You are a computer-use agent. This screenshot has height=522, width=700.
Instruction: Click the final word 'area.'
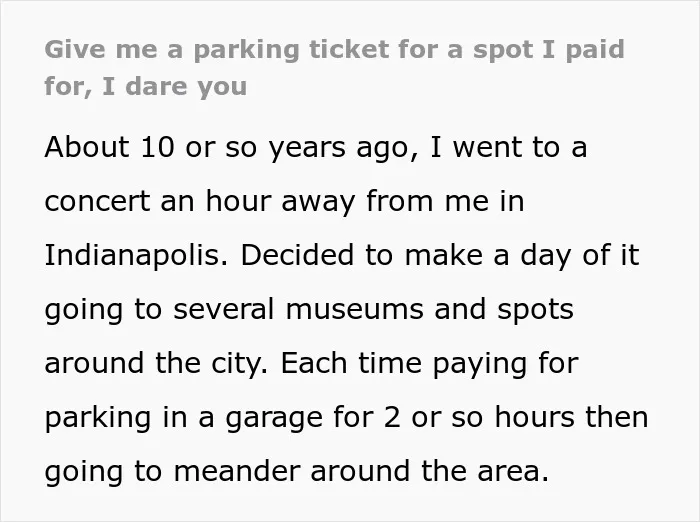coord(513,472)
